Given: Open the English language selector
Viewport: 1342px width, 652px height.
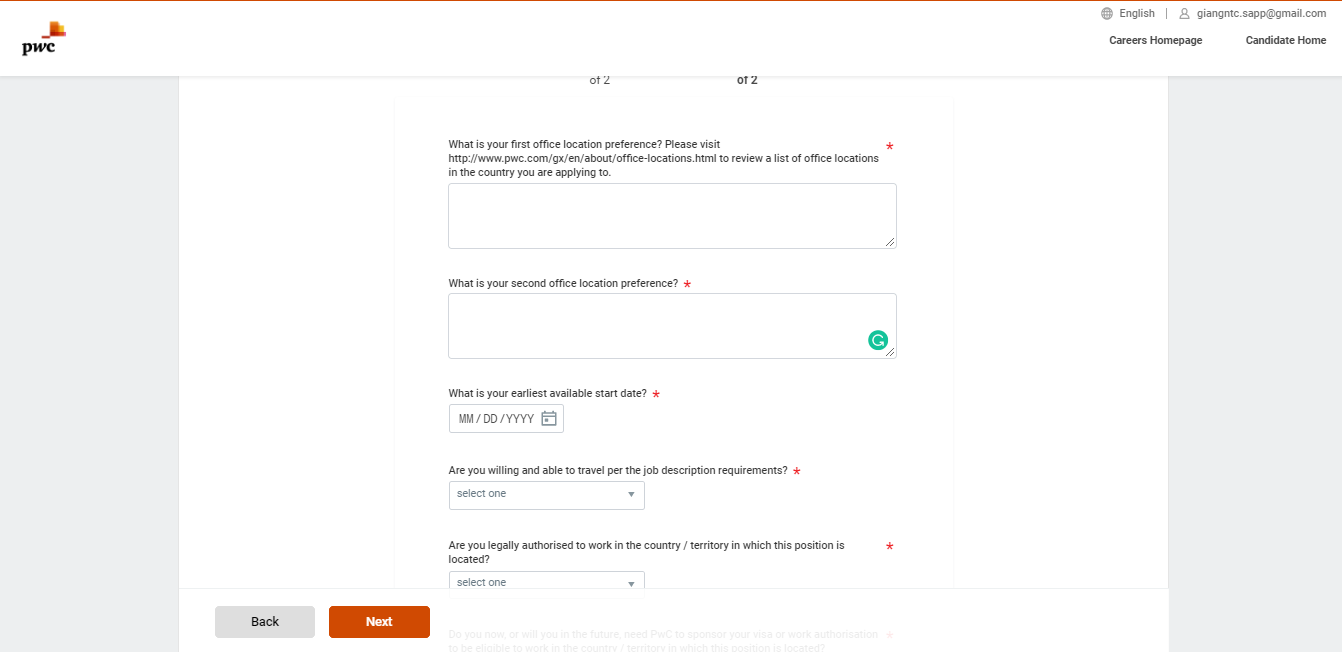Looking at the screenshot, I should pos(1136,14).
